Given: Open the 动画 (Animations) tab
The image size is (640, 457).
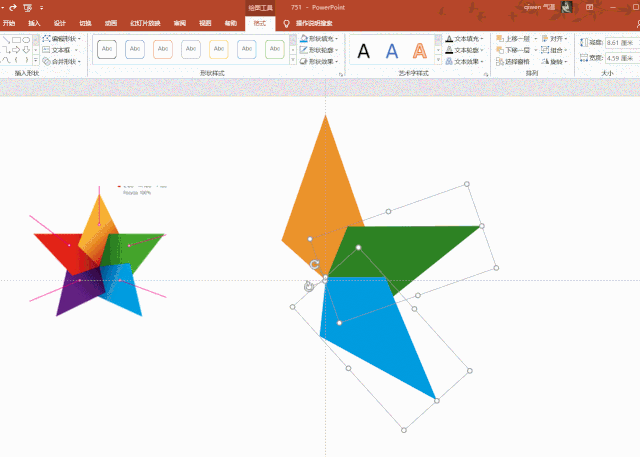Looking at the screenshot, I should 111,23.
